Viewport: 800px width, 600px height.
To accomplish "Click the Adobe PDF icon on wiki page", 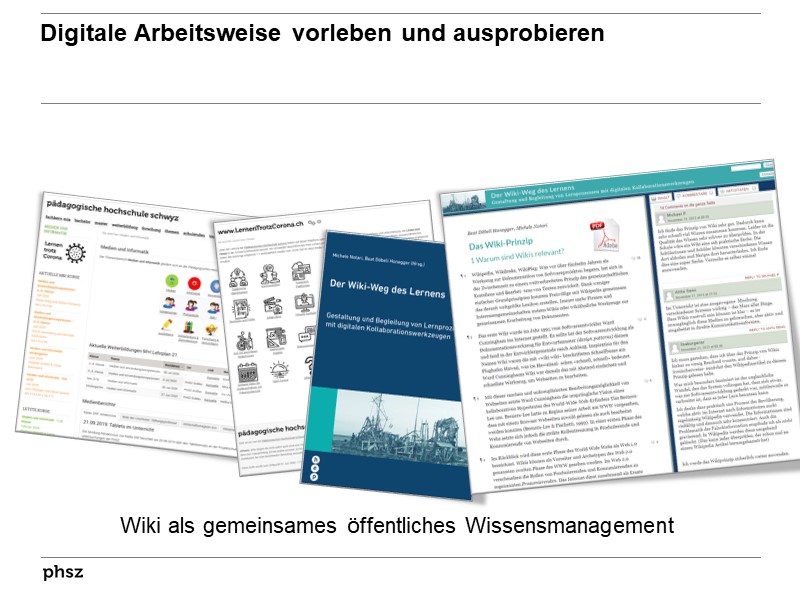I will 604,234.
